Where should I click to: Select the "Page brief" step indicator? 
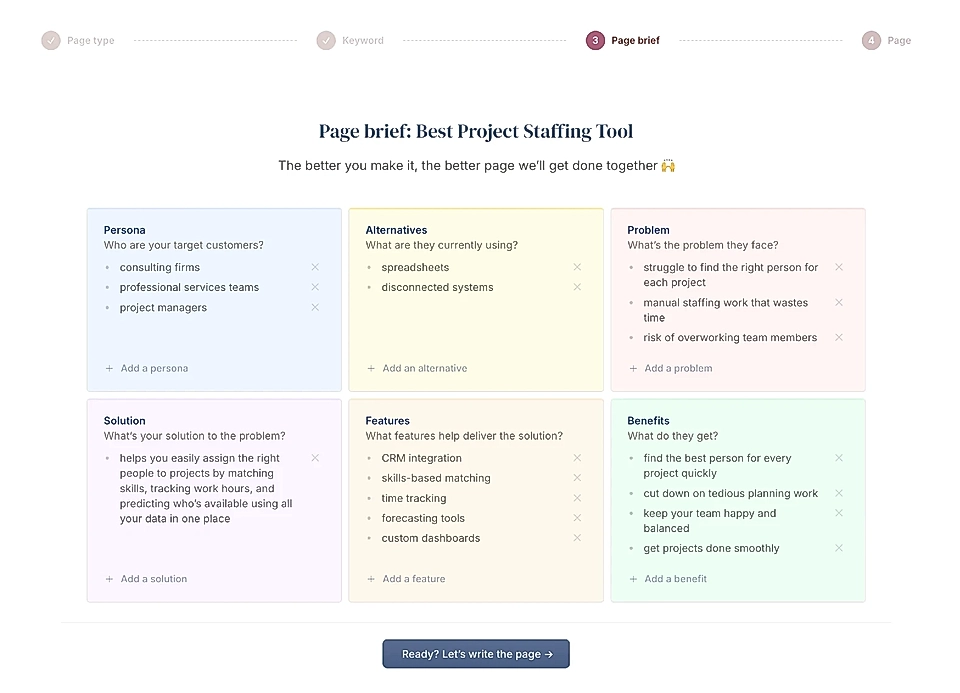tap(595, 40)
